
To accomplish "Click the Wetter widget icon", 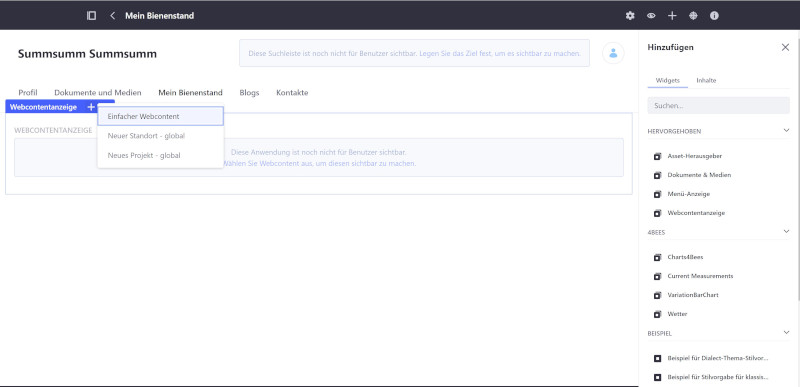I will pyautogui.click(x=657, y=314).
